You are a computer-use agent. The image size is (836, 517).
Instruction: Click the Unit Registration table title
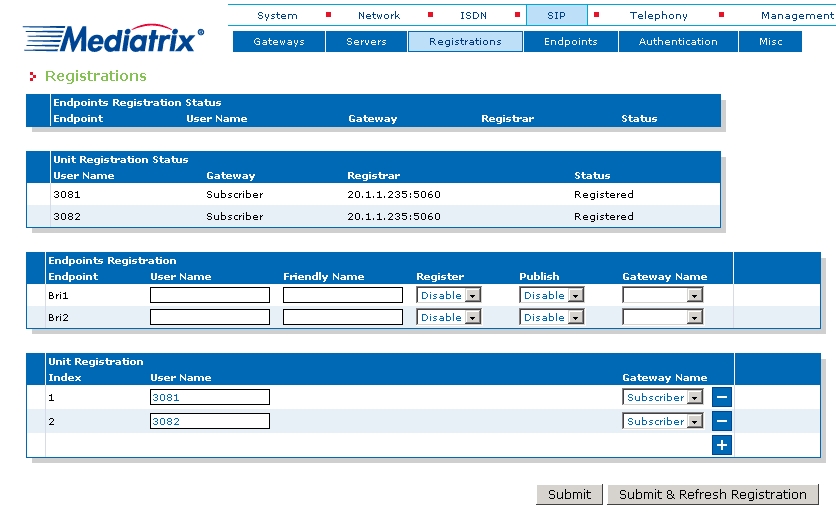tap(95, 361)
